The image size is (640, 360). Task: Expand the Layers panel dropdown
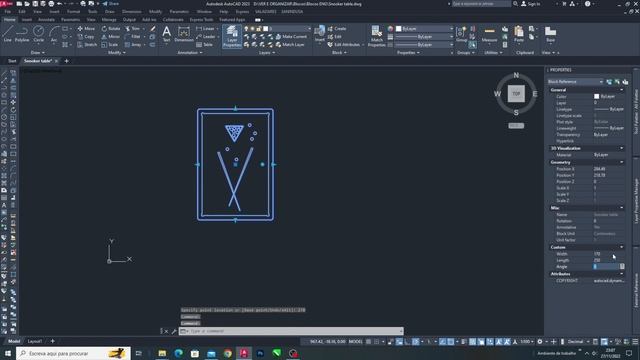(x=267, y=53)
